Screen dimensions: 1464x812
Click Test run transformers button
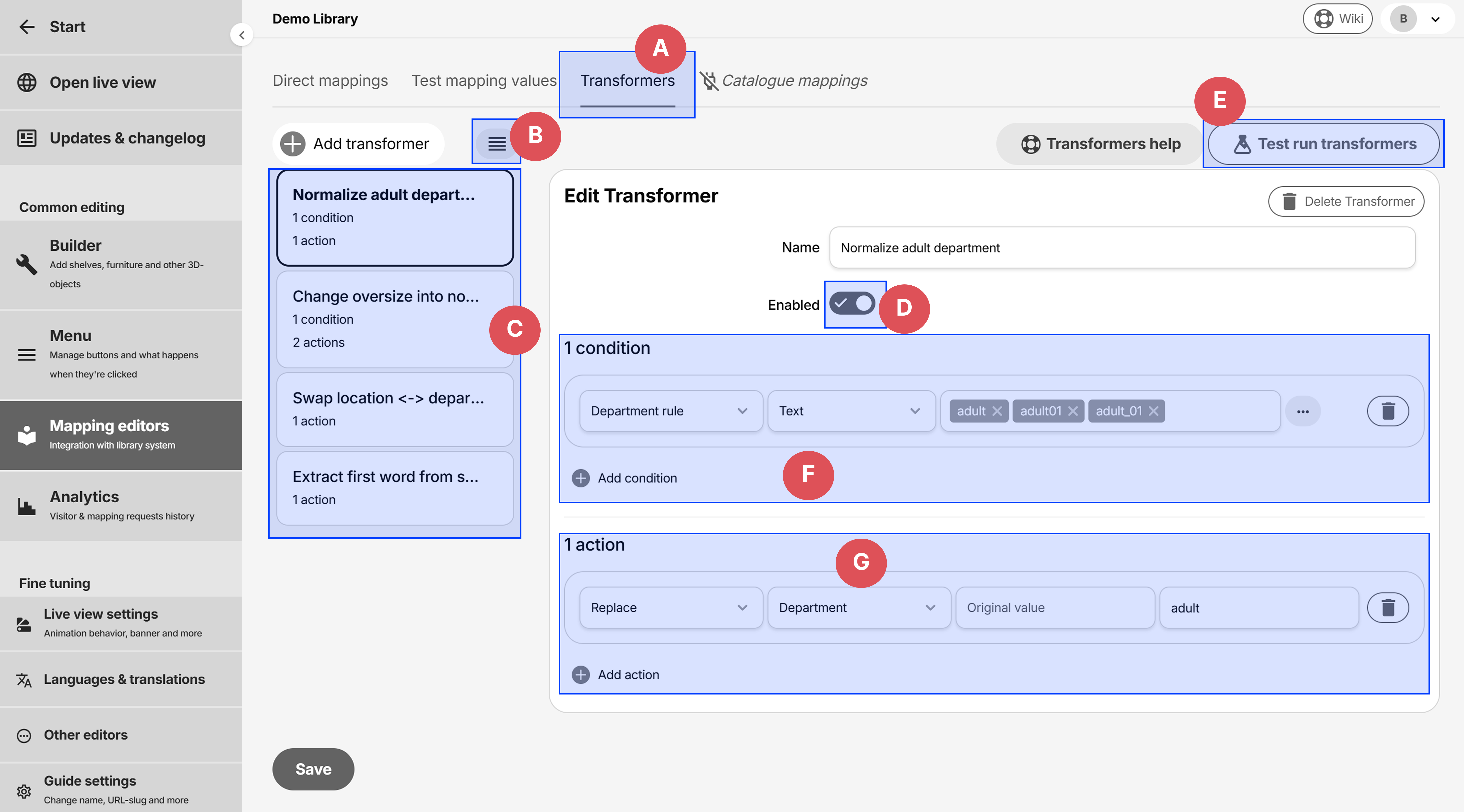coord(1324,144)
